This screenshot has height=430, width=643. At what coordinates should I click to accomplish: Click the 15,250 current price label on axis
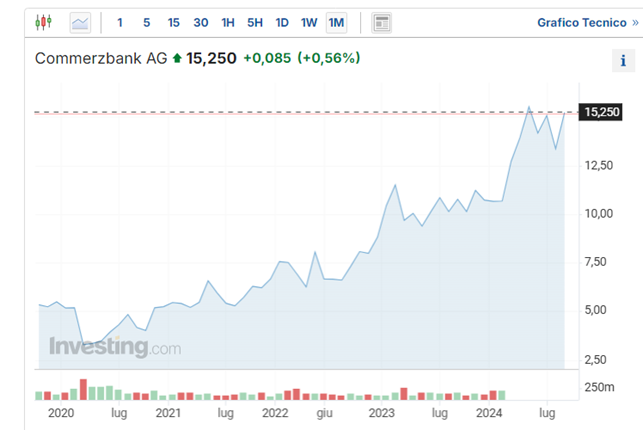[x=603, y=113]
